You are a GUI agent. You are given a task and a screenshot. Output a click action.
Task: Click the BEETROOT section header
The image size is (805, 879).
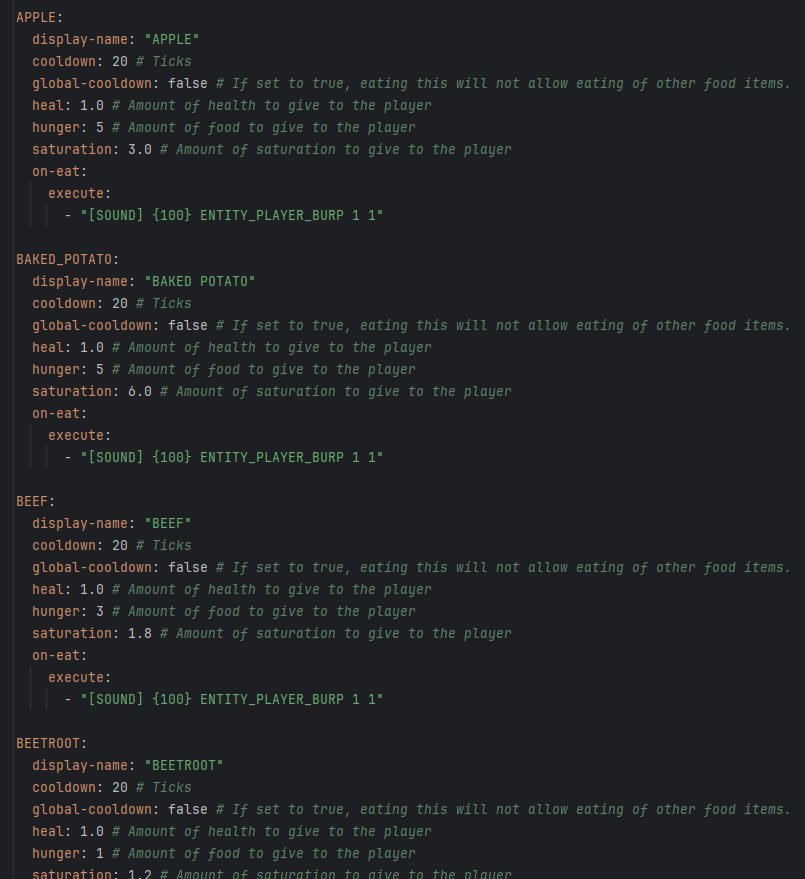(x=48, y=743)
